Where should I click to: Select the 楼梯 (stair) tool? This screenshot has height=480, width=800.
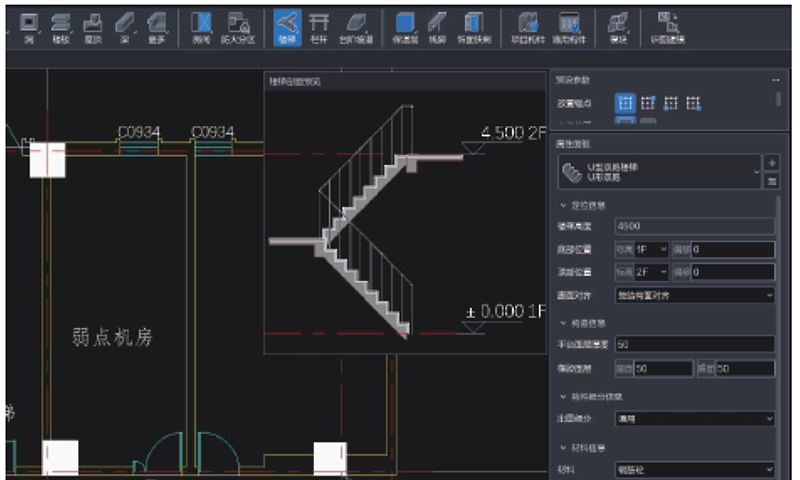[288, 26]
